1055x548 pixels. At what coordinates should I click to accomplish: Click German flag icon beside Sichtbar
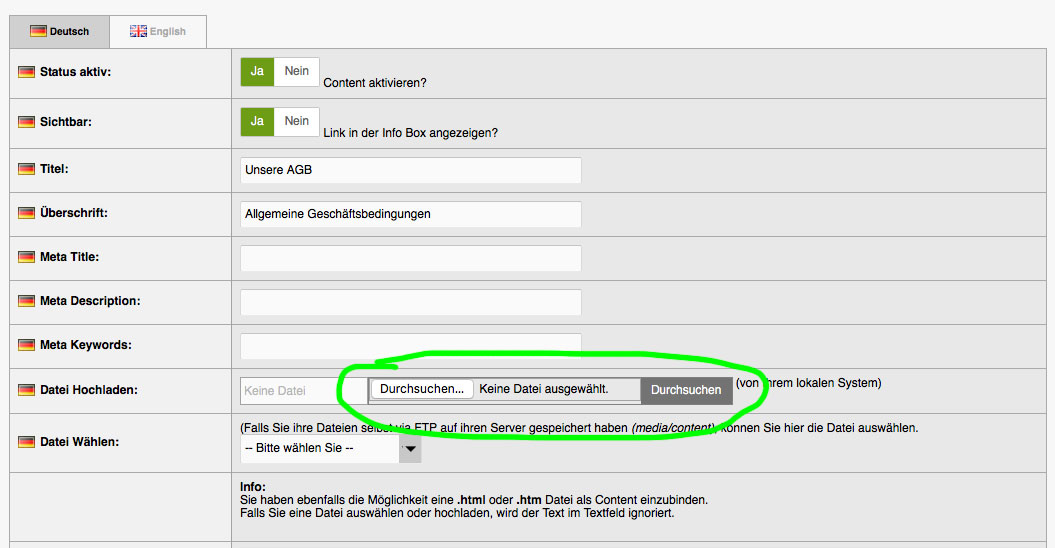coord(27,122)
